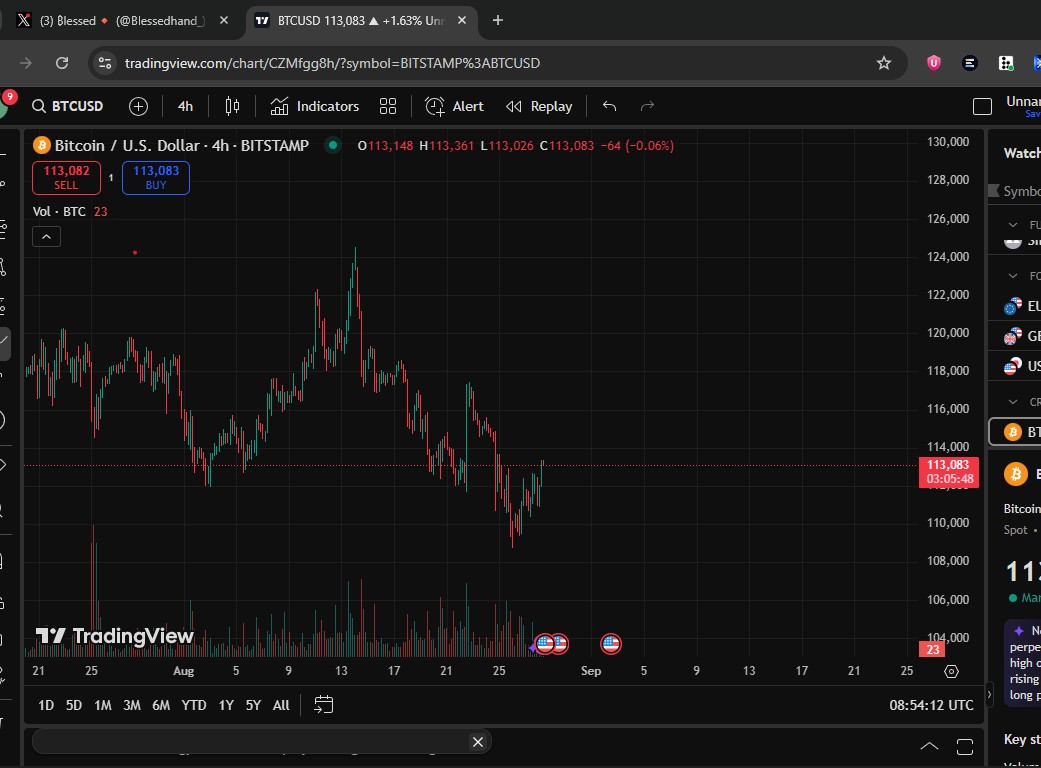Viewport: 1041px width, 768px height.
Task: Select the All date range
Action: pos(281,705)
